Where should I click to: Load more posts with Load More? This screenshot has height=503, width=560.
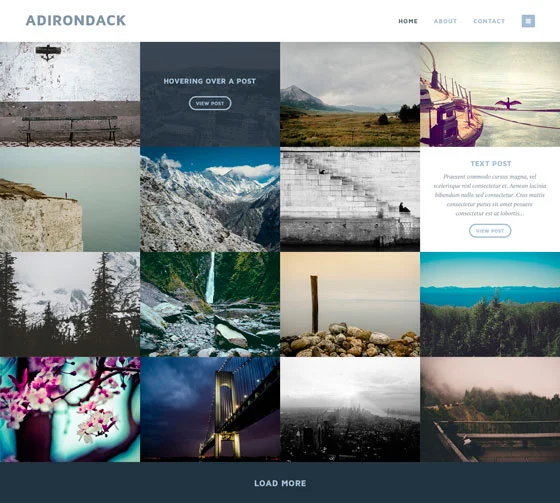point(280,483)
